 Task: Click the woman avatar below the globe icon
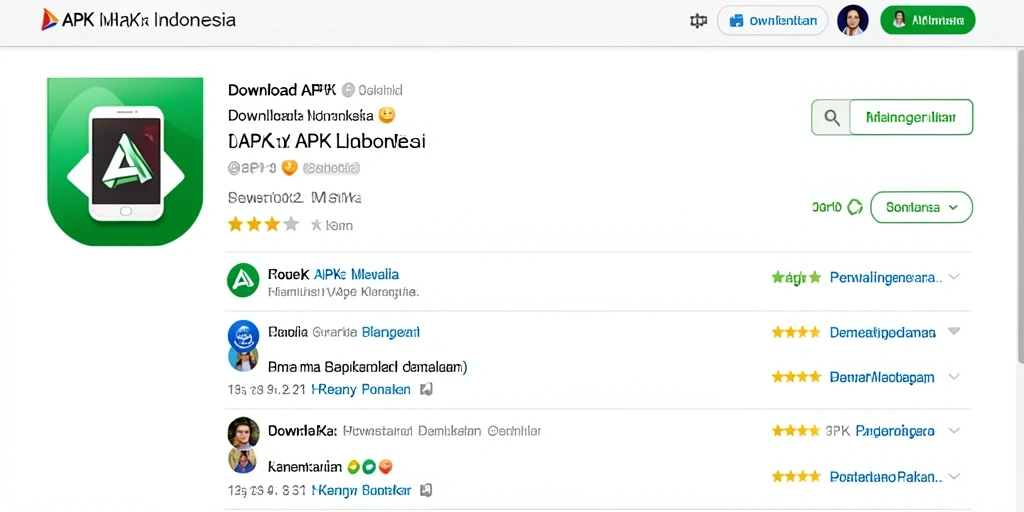click(x=242, y=359)
